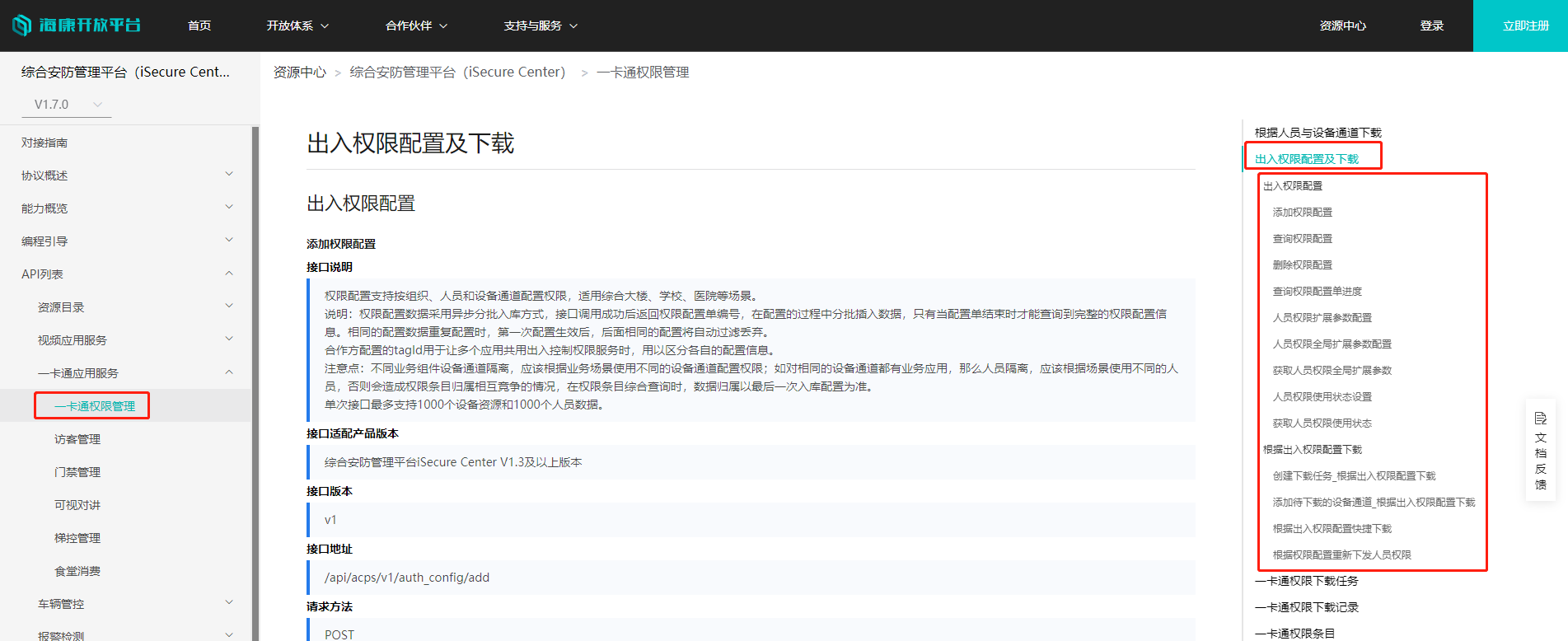1568x641 pixels.
Task: Open the 合作伙伴 dropdown menu
Action: tap(416, 26)
